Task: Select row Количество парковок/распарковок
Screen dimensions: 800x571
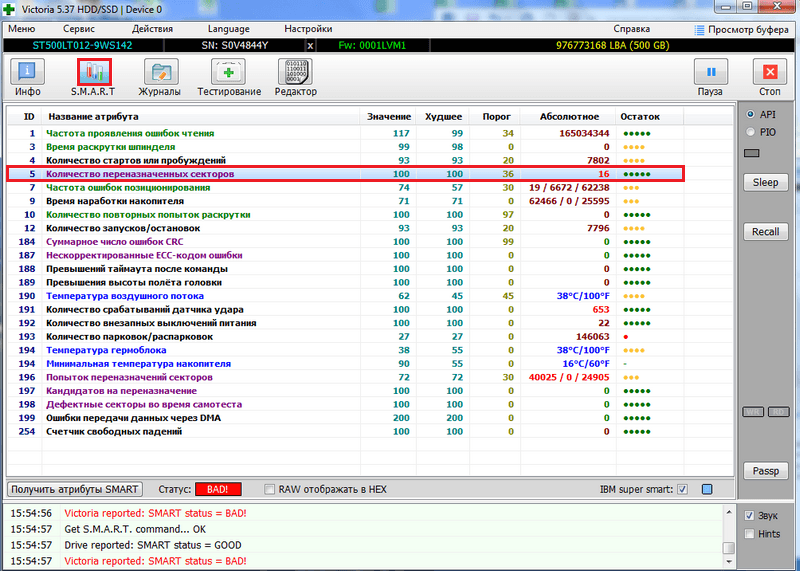Action: tap(345, 337)
